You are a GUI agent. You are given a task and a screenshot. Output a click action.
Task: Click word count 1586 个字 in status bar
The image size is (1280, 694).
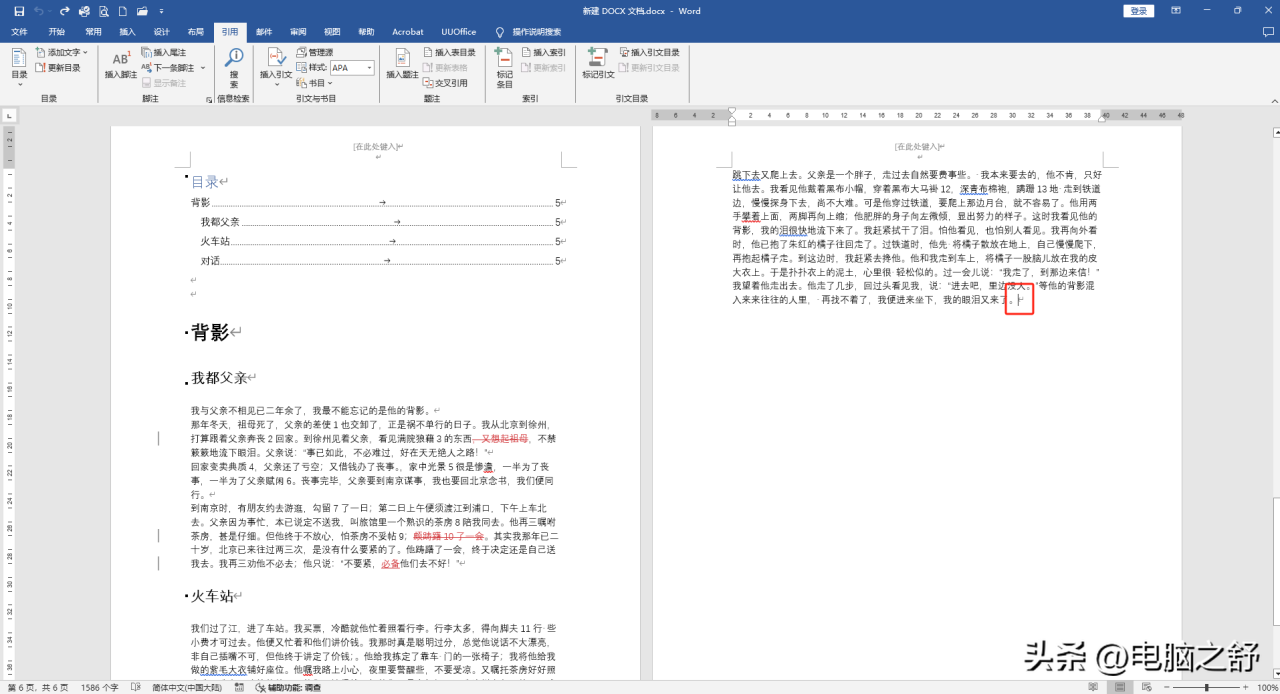point(99,687)
